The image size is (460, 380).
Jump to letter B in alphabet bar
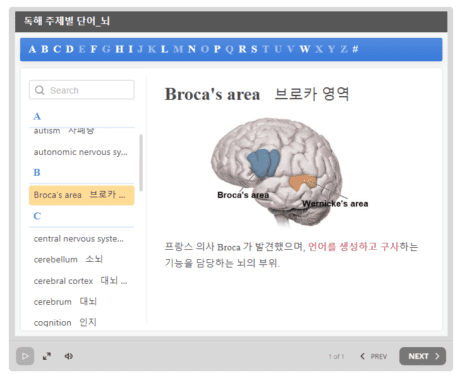point(45,49)
